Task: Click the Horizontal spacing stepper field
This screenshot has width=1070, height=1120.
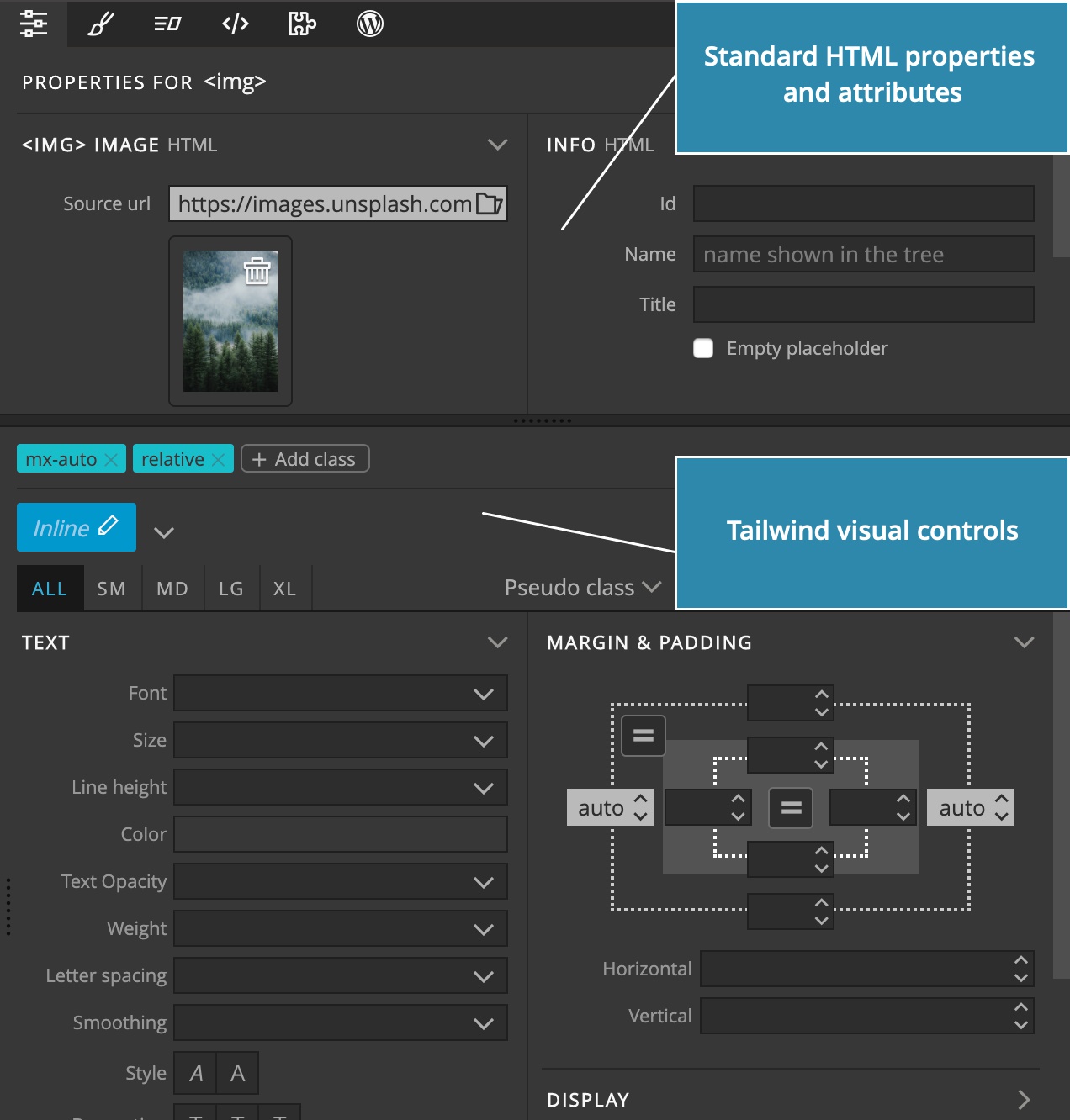Action: point(867,969)
